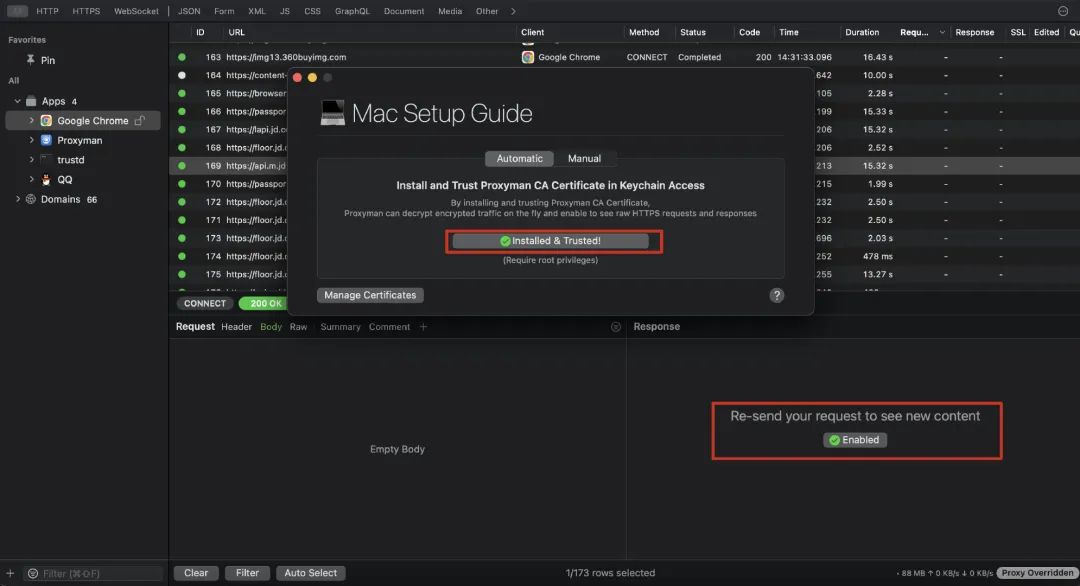The height and width of the screenshot is (586, 1080).
Task: Open the Summary request tab
Action: [340, 327]
